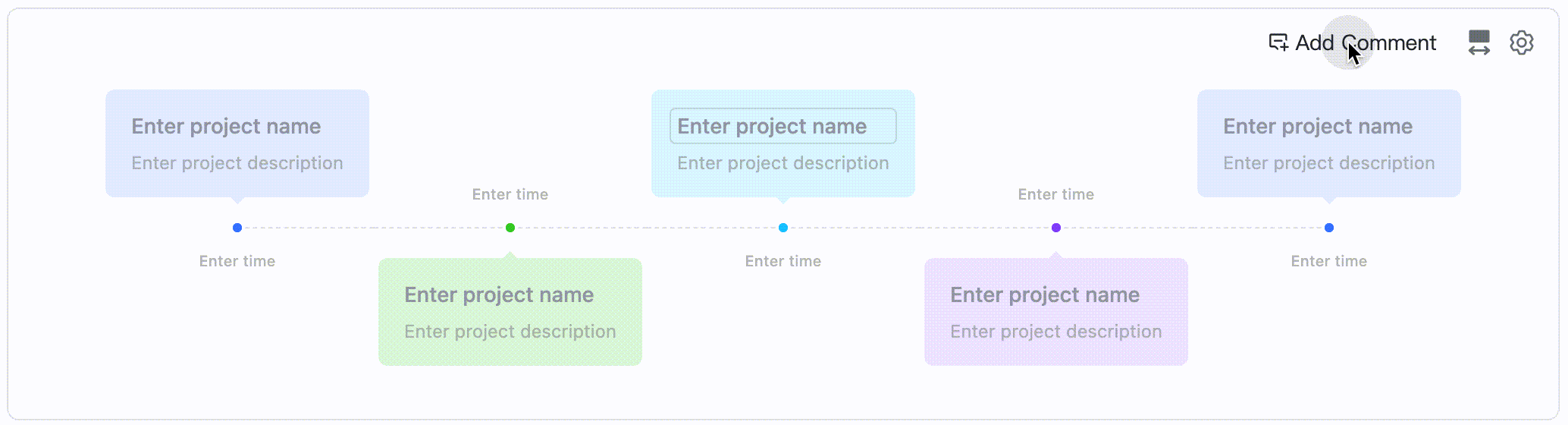Select the cyan middle timeline dot
Viewport: 1568px width, 425px height.
[x=783, y=228]
